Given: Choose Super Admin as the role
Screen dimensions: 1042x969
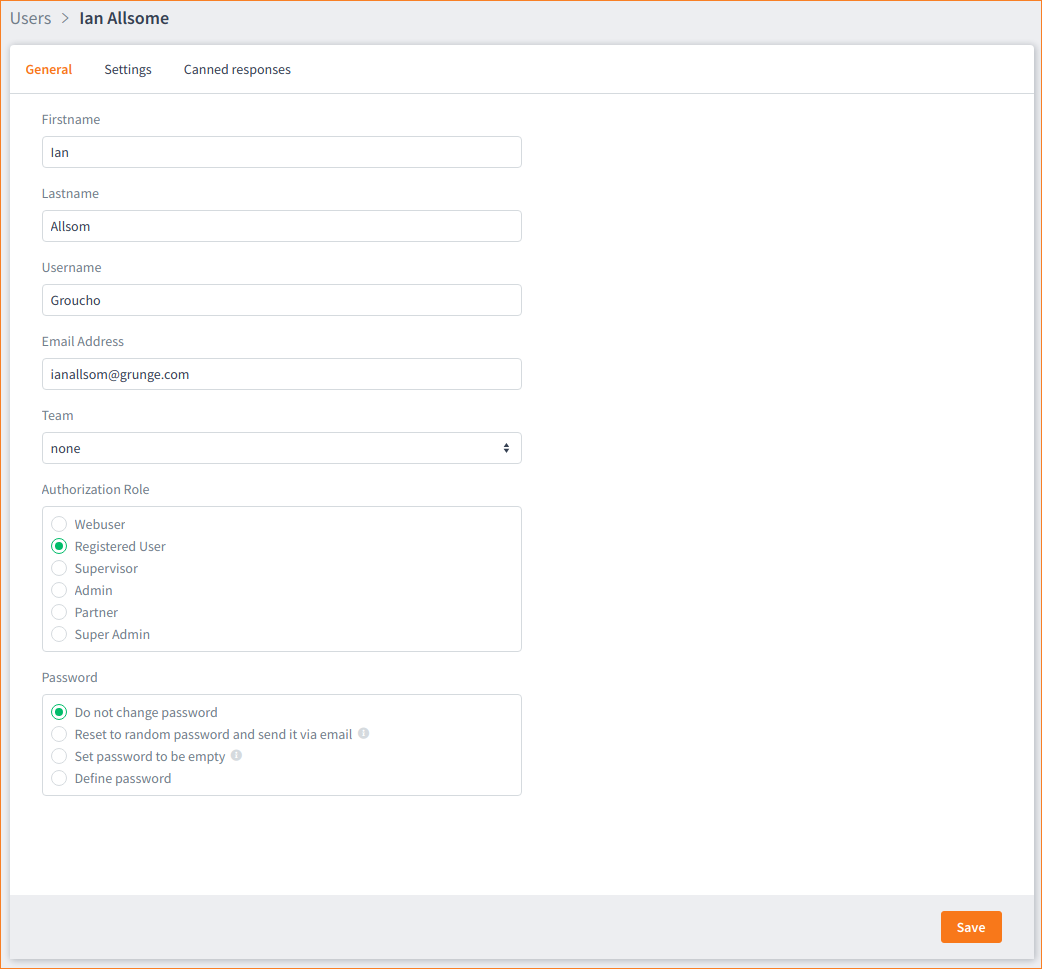Looking at the screenshot, I should (x=58, y=634).
